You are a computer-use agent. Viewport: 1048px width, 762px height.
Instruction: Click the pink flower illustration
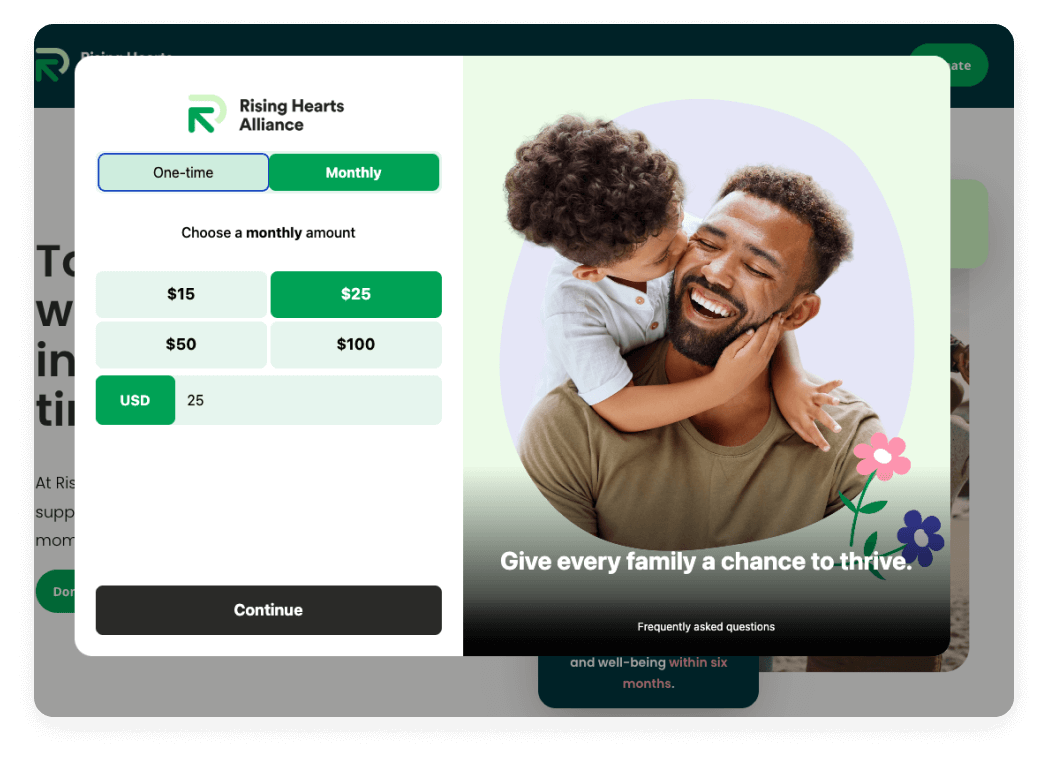[x=882, y=457]
